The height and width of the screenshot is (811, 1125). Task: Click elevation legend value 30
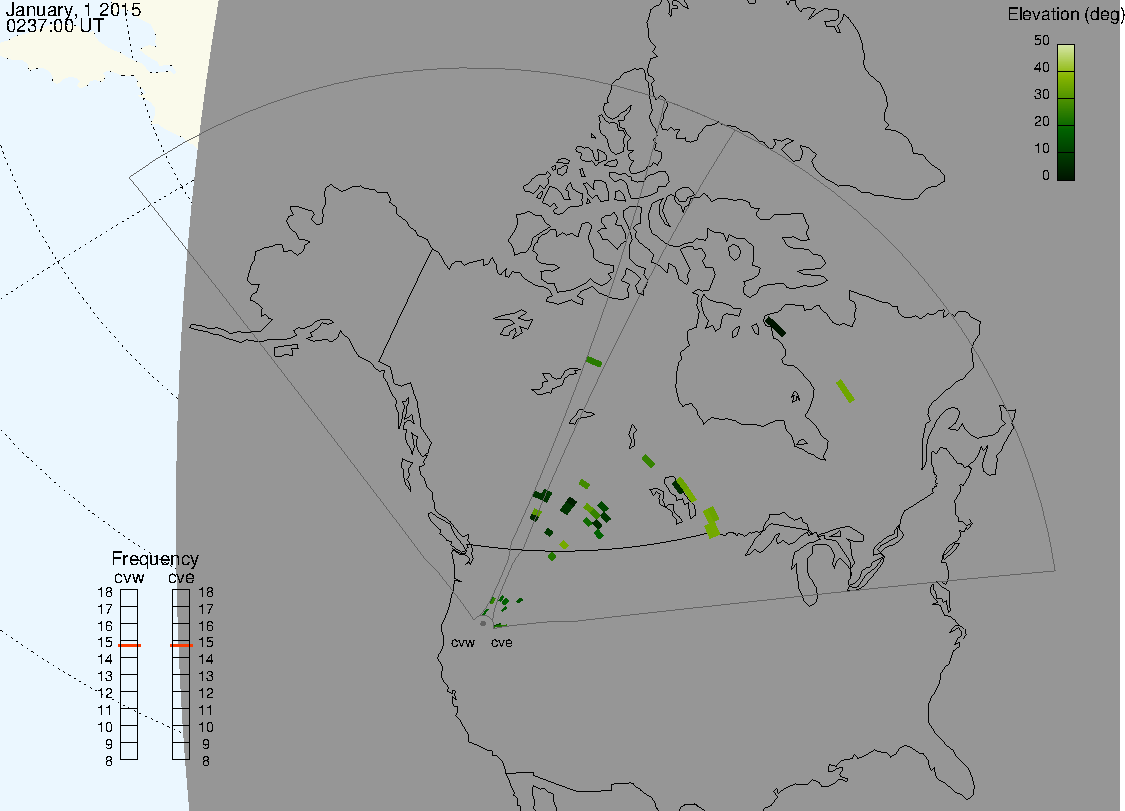coord(1042,95)
